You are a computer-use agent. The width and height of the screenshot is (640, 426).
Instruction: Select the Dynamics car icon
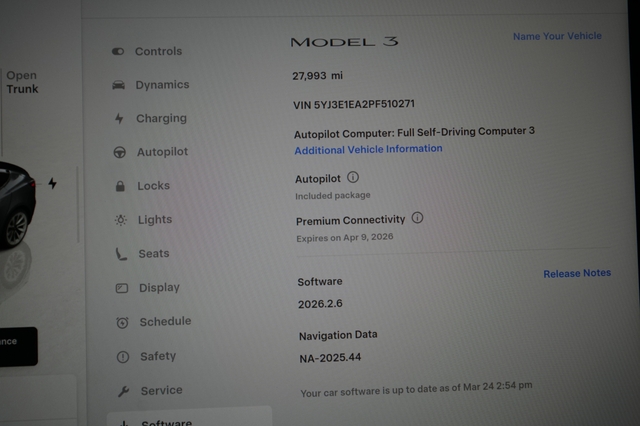point(118,85)
